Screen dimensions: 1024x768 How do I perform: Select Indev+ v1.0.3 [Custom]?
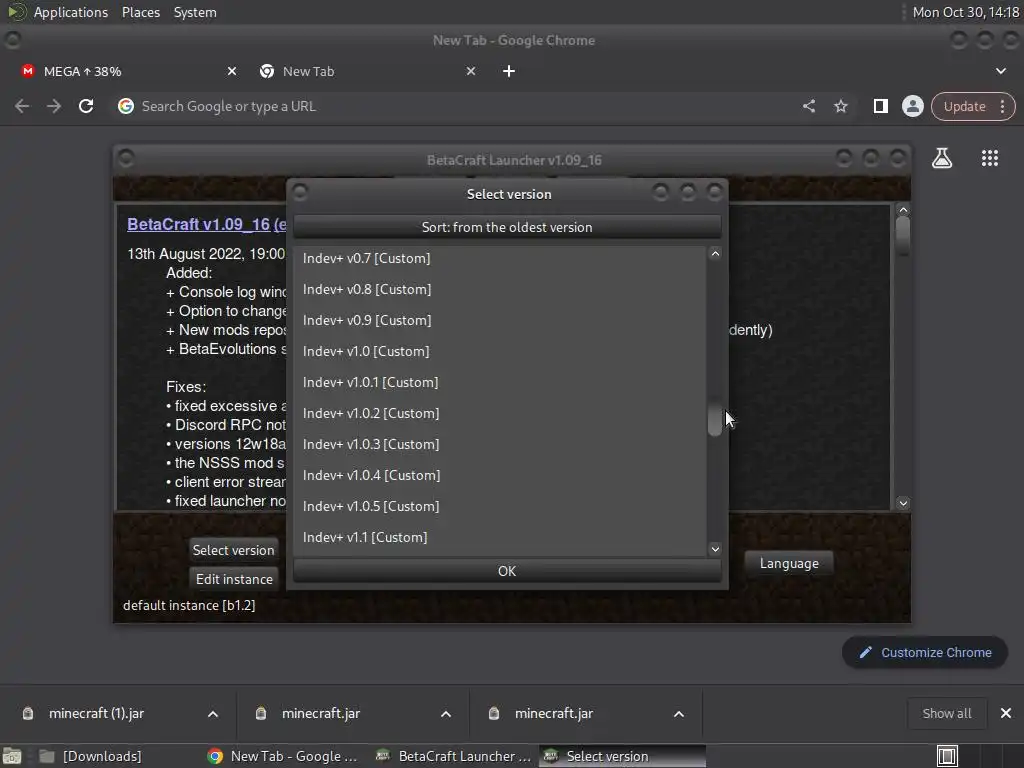coord(500,445)
